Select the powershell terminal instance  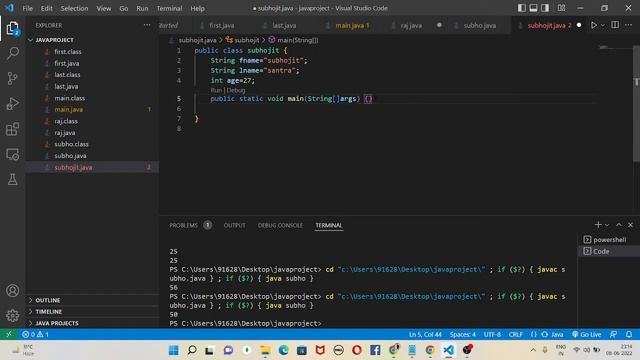tap(609, 240)
